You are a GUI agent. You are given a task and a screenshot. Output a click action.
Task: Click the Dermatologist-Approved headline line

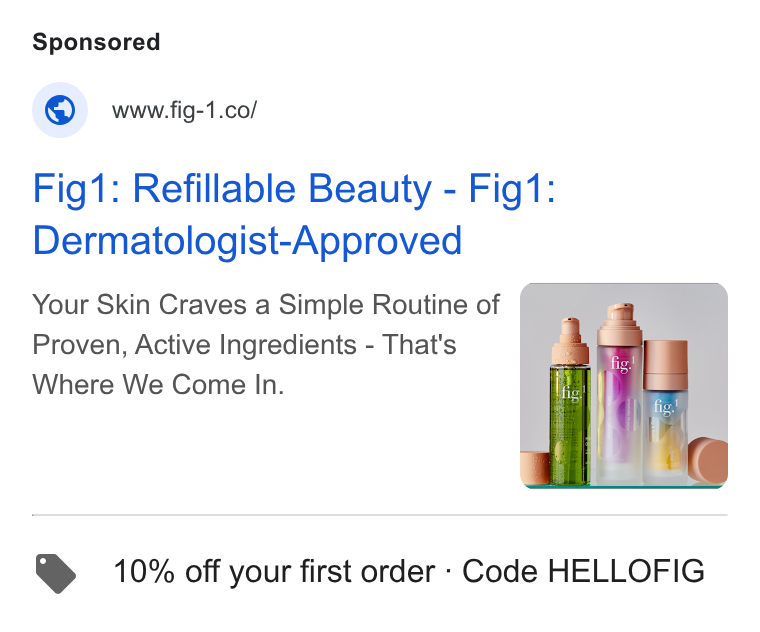click(x=247, y=240)
